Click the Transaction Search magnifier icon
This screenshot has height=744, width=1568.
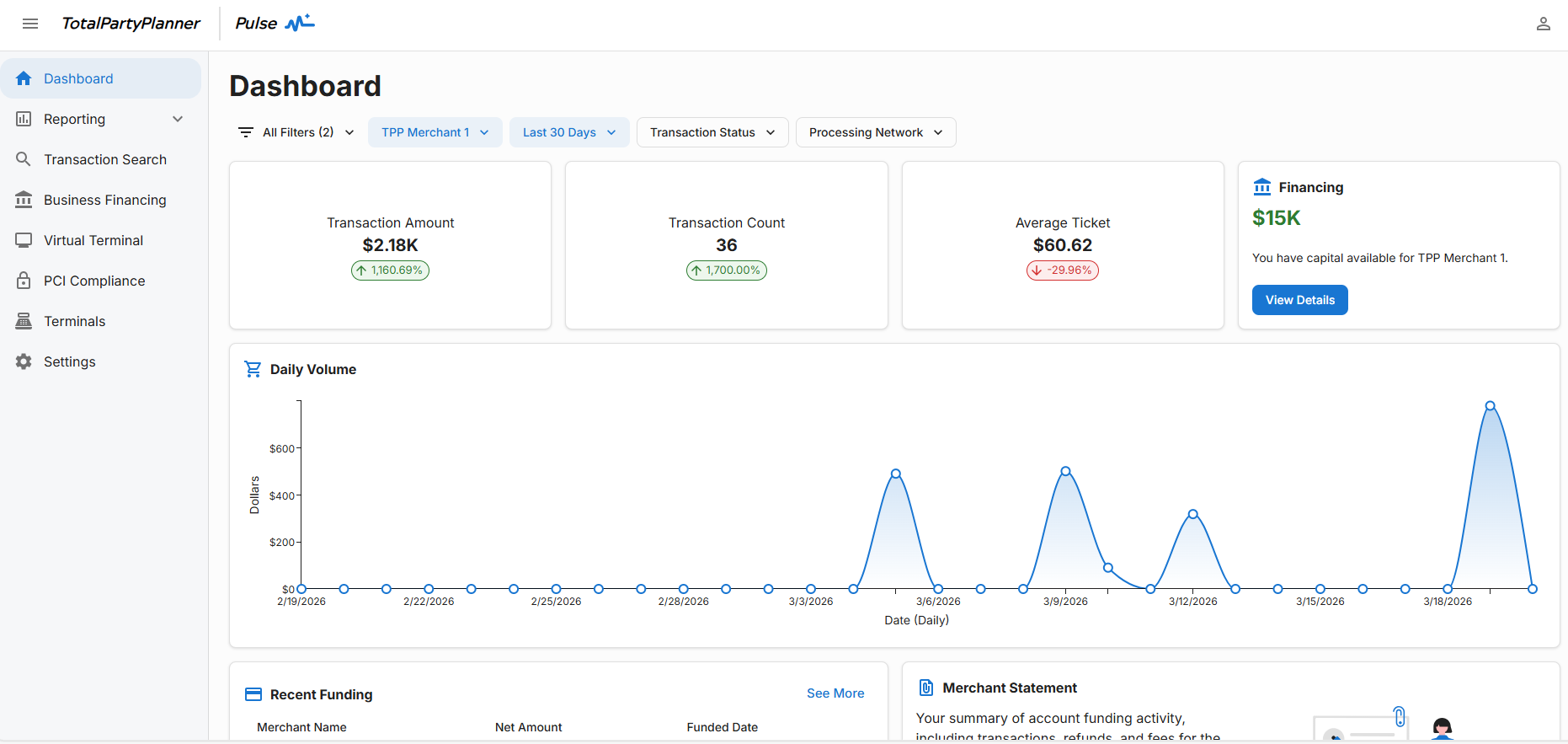tap(24, 159)
